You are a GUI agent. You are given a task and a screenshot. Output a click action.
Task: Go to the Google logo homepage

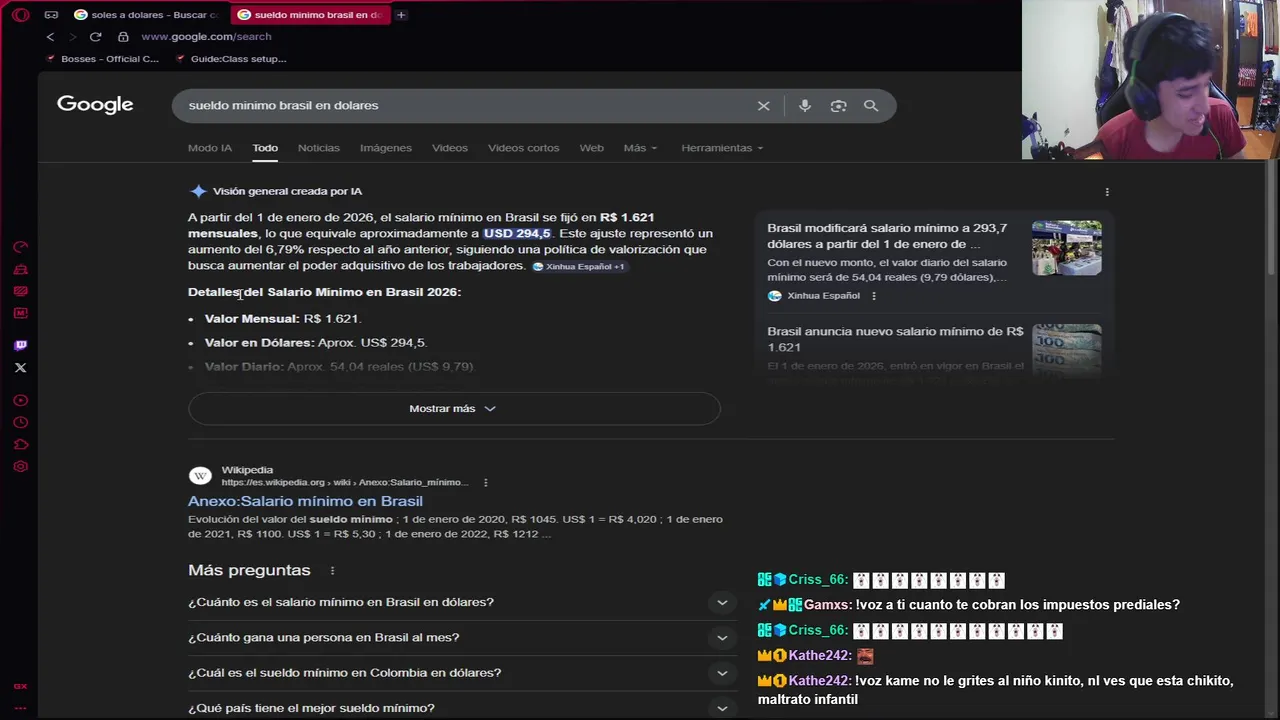95,104
